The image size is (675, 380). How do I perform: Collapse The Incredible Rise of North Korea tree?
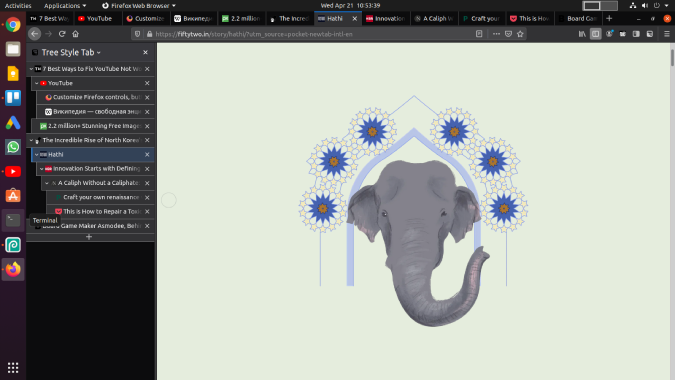pyautogui.click(x=31, y=140)
